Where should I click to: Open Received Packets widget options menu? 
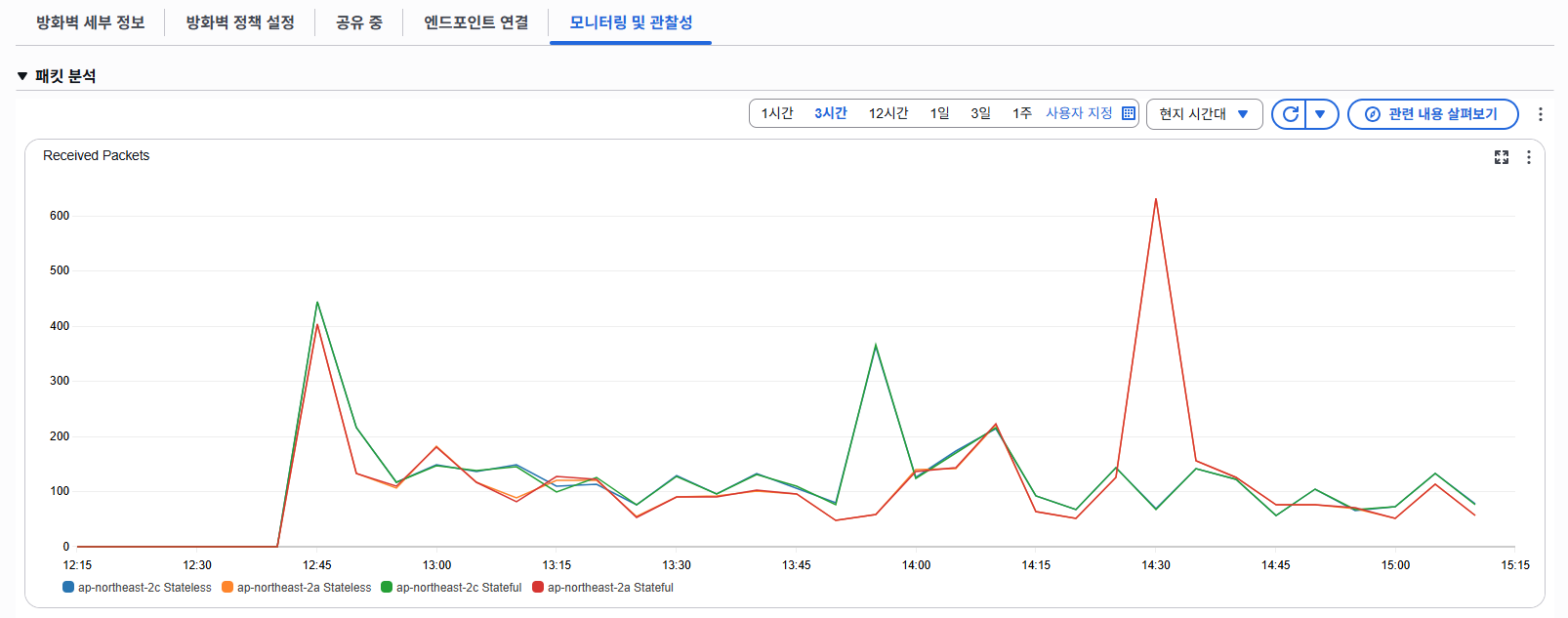pyautogui.click(x=1529, y=157)
